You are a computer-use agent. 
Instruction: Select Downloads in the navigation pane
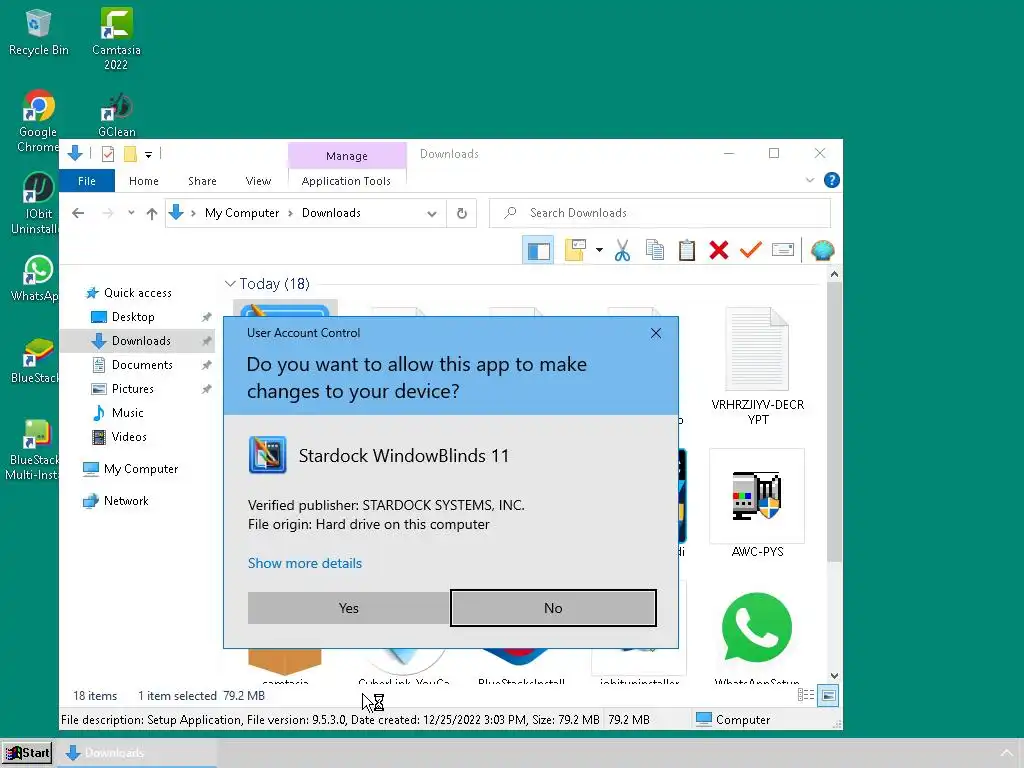[x=141, y=341]
